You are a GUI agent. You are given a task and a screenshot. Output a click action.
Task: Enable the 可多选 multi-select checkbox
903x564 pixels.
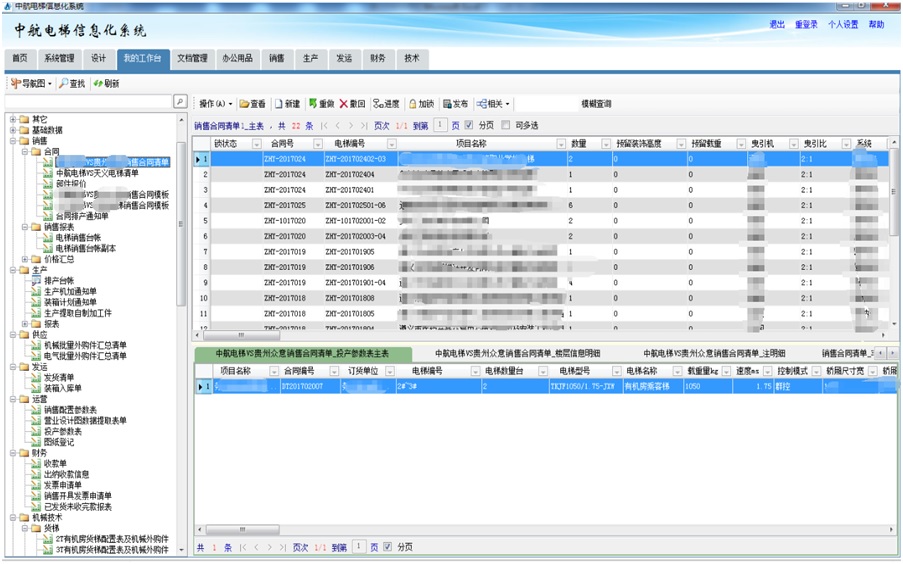[506, 126]
